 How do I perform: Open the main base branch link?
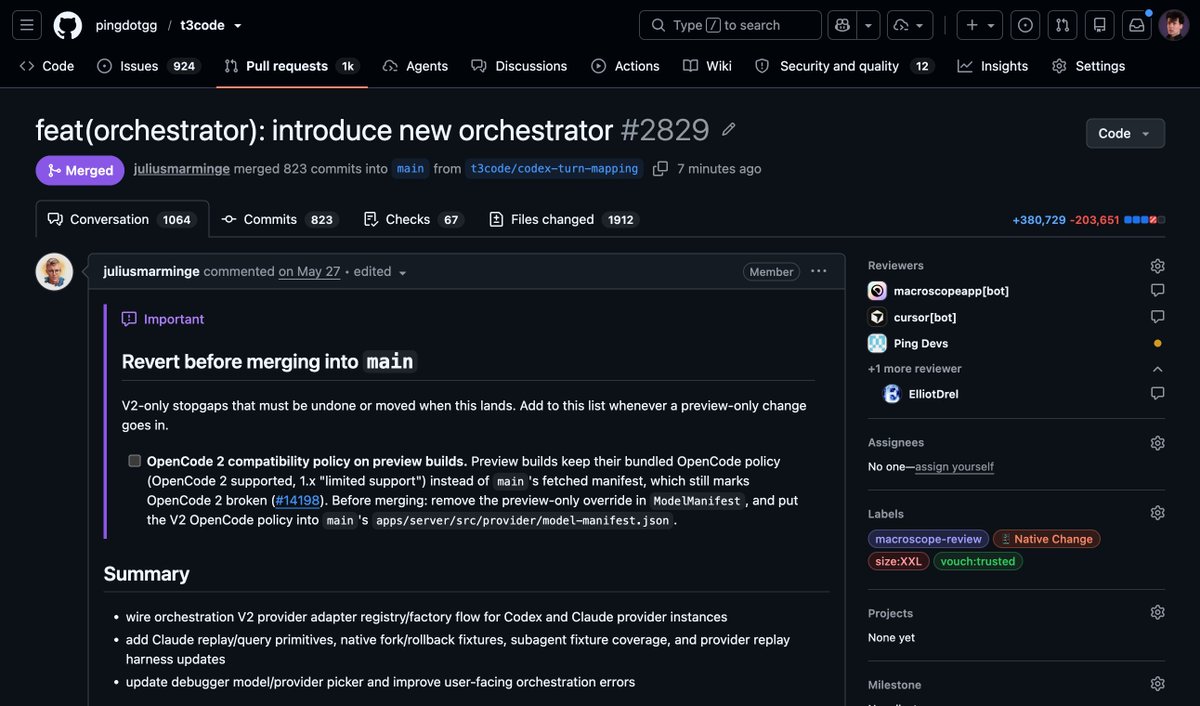410,169
